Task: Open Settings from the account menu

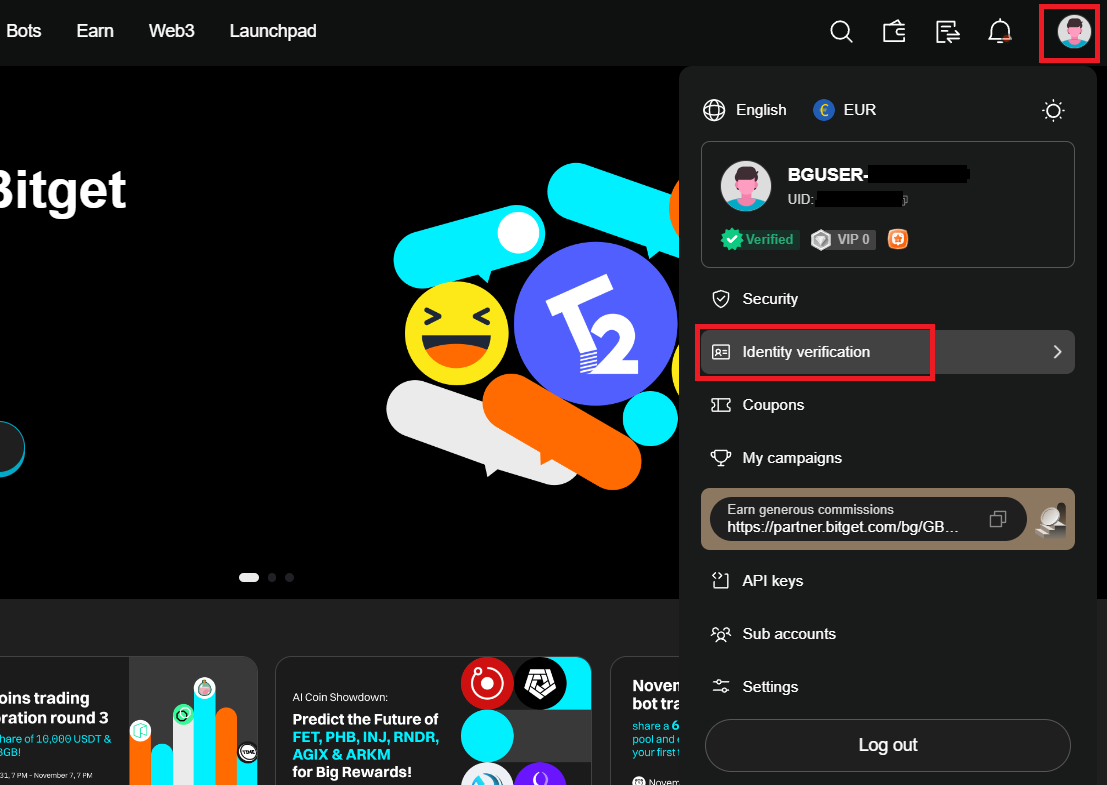Action: pos(887,686)
